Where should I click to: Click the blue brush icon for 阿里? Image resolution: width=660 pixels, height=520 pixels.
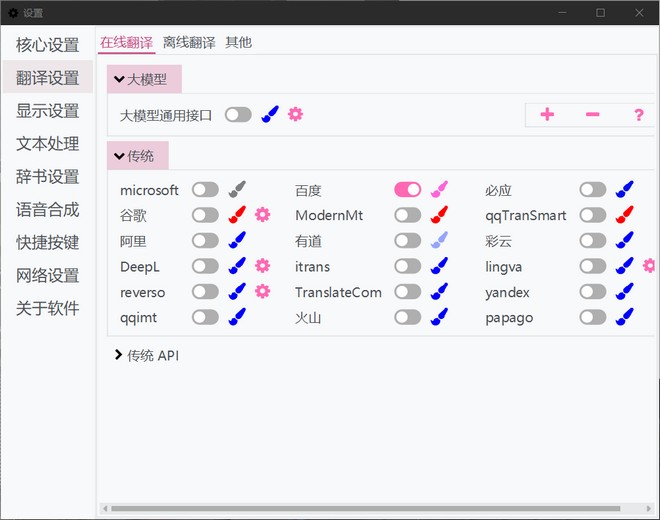coord(237,240)
